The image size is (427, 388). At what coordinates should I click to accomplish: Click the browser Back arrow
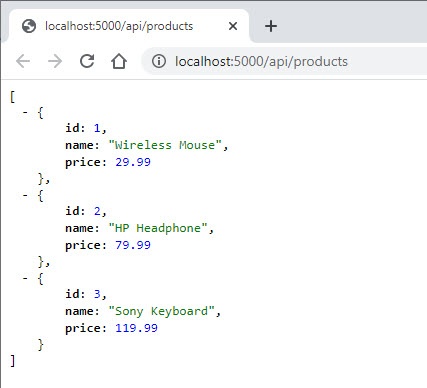tap(23, 61)
